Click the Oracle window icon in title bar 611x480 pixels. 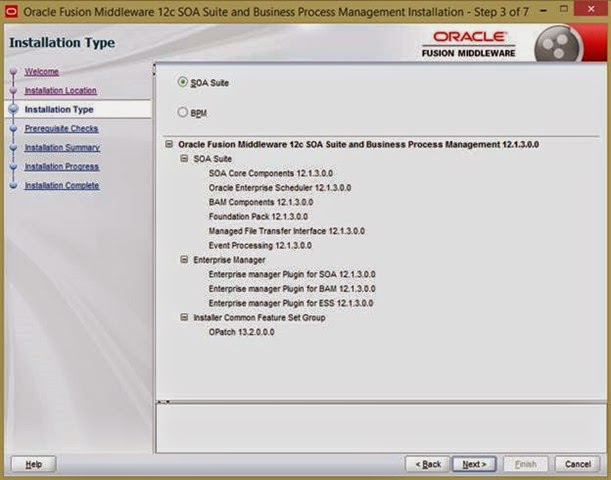(x=11, y=12)
